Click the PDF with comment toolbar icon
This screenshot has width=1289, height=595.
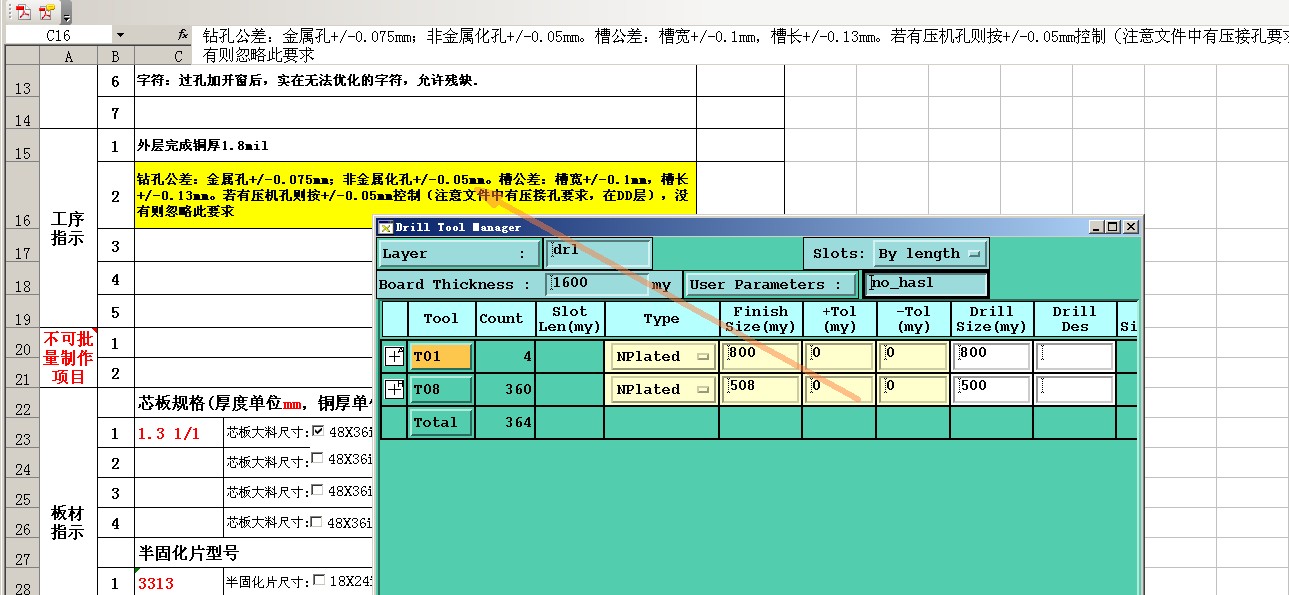click(46, 12)
